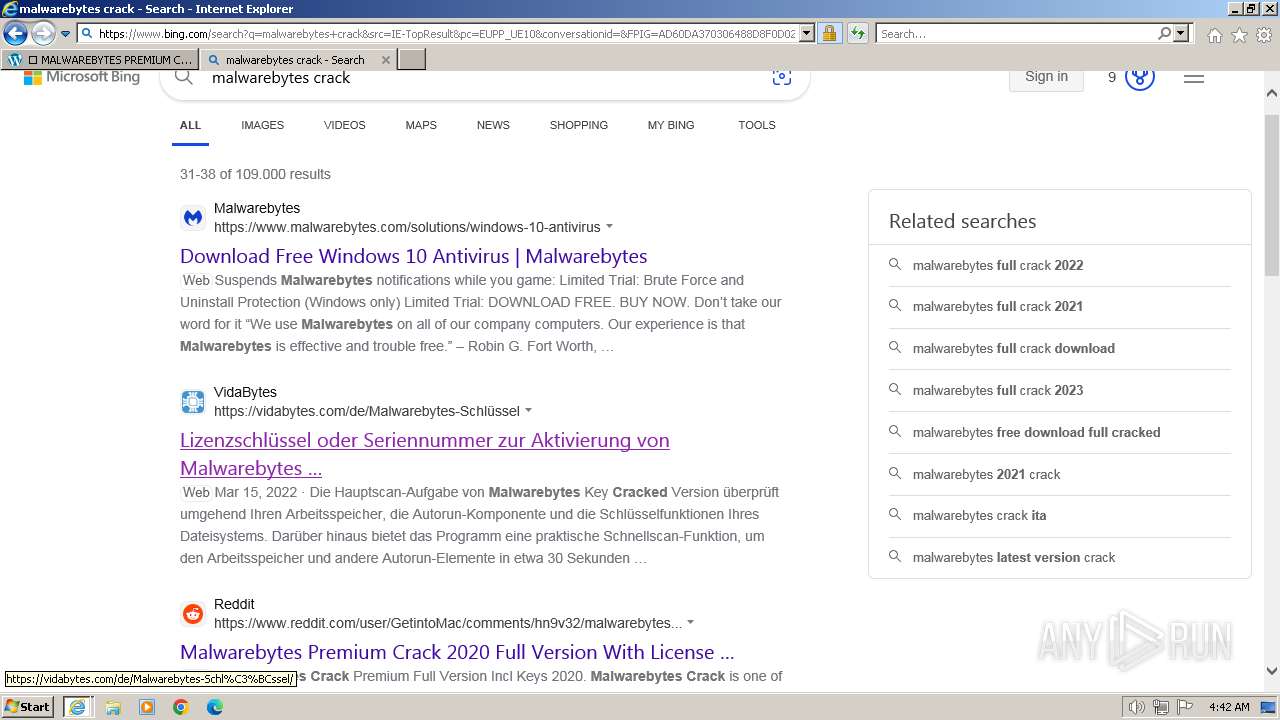Select the ALL results tab

tap(190, 126)
